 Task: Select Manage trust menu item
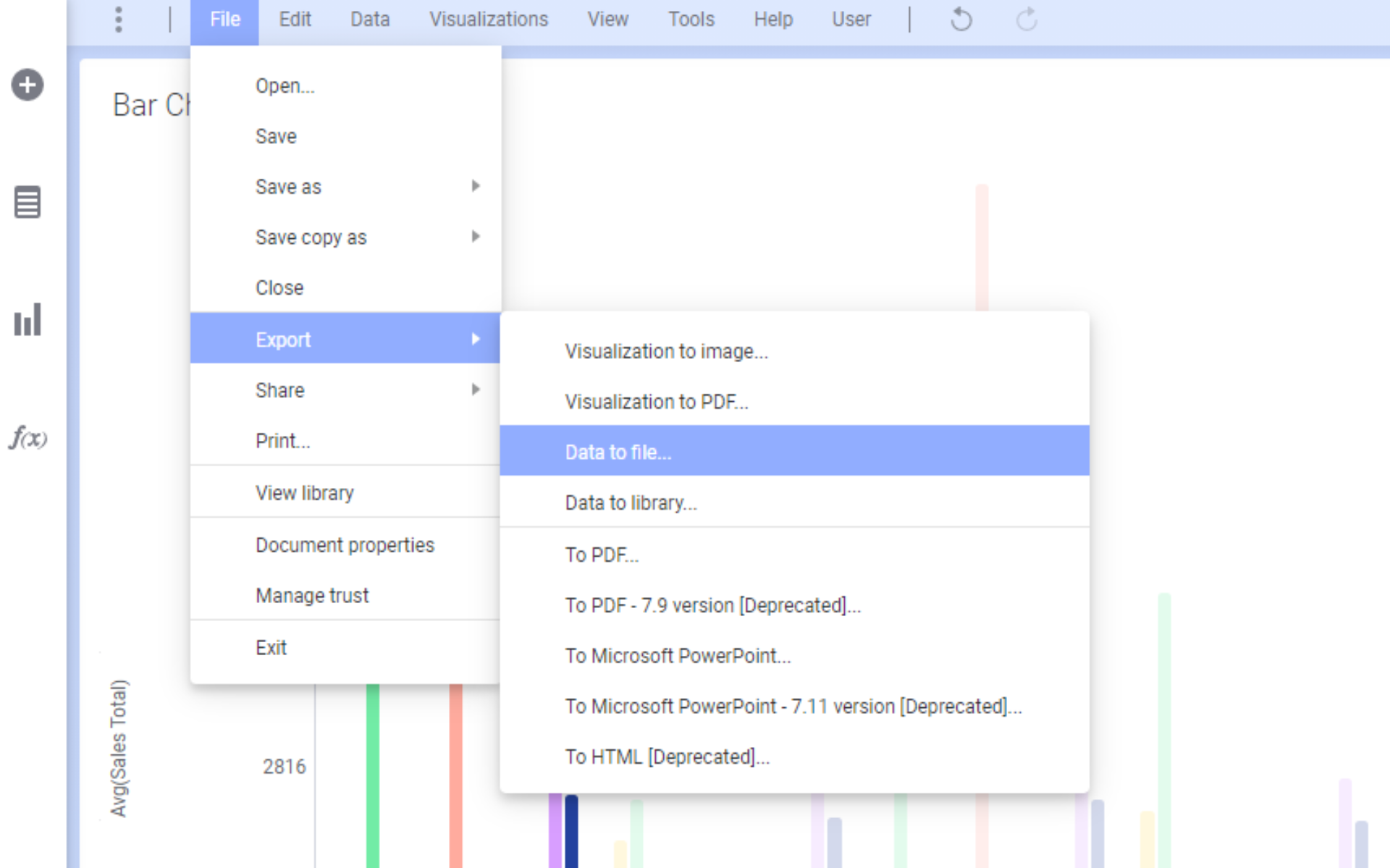click(x=345, y=596)
